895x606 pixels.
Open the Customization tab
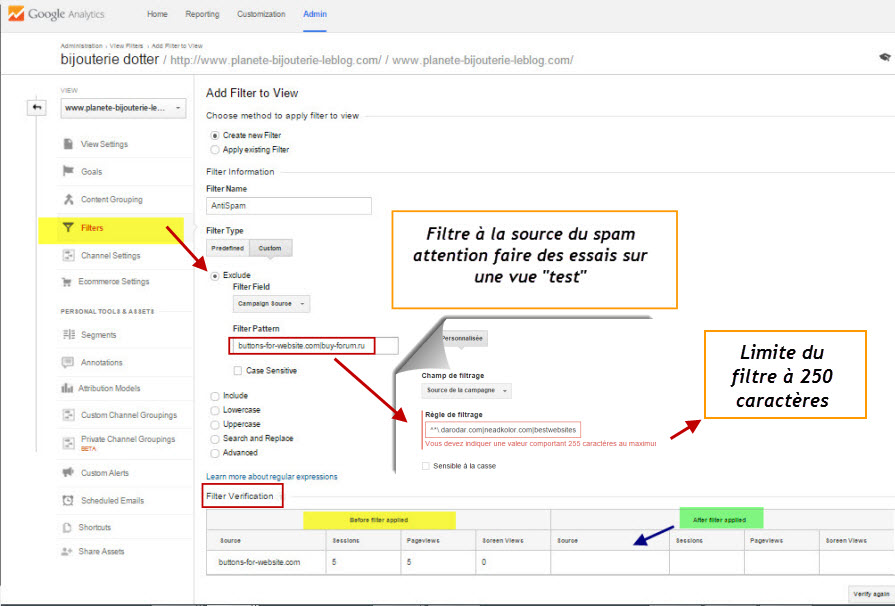(x=261, y=14)
